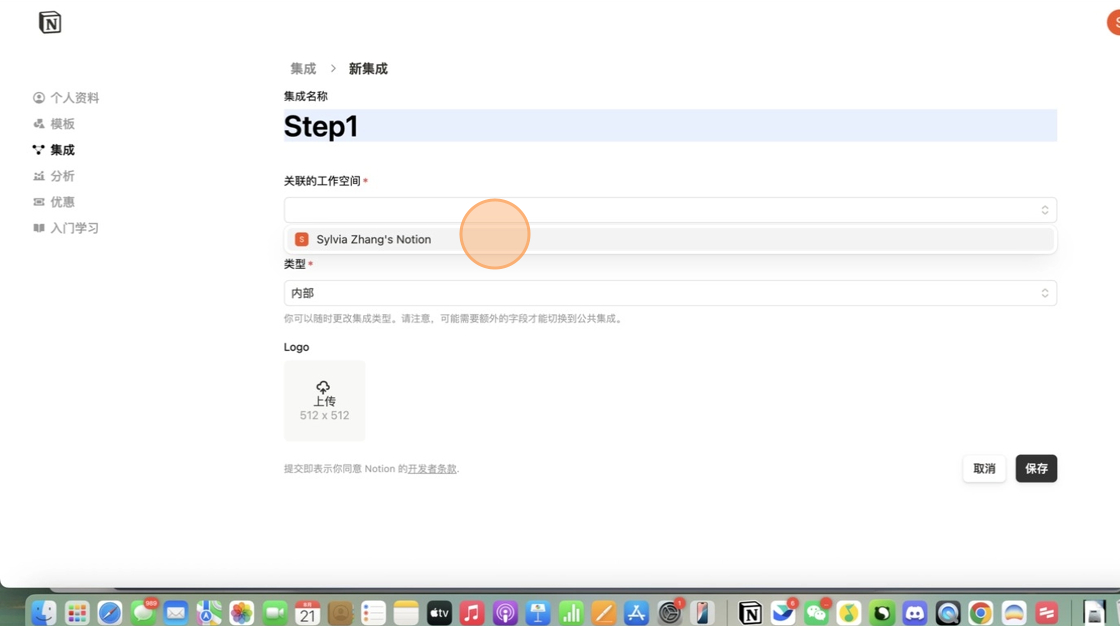The image size is (1120, 626).
Task: Open WeChat from the Dock
Action: click(x=816, y=612)
